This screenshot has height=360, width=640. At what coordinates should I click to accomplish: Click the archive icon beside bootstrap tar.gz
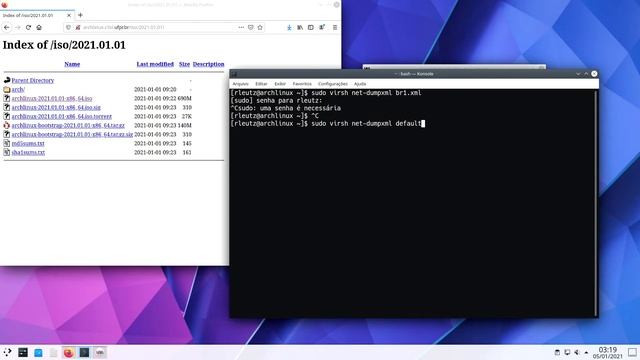pyautogui.click(x=7, y=125)
